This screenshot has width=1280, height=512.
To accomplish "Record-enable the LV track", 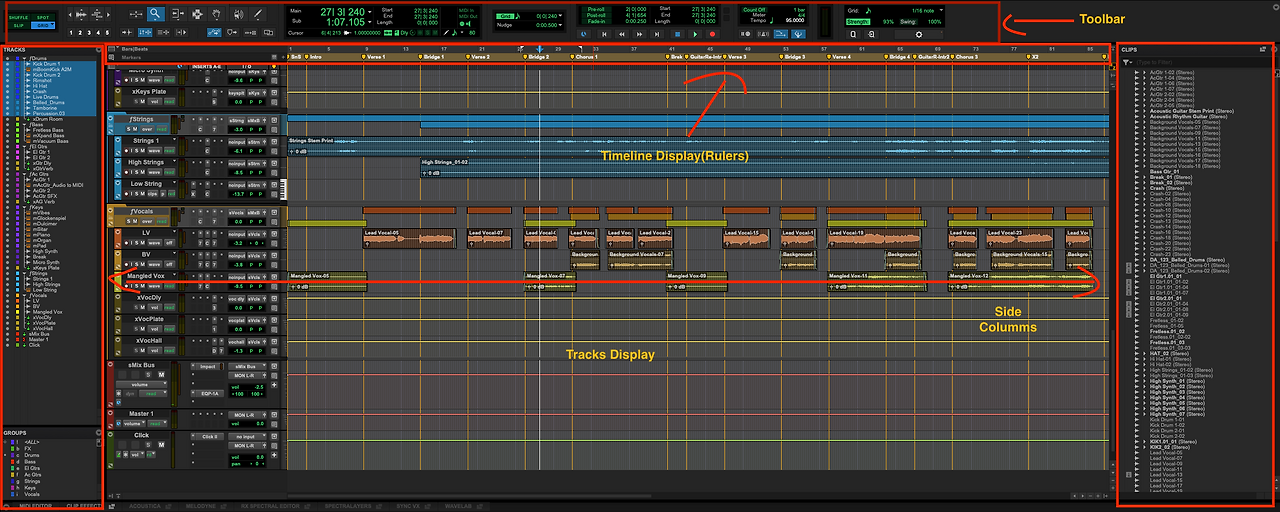I will (126, 243).
